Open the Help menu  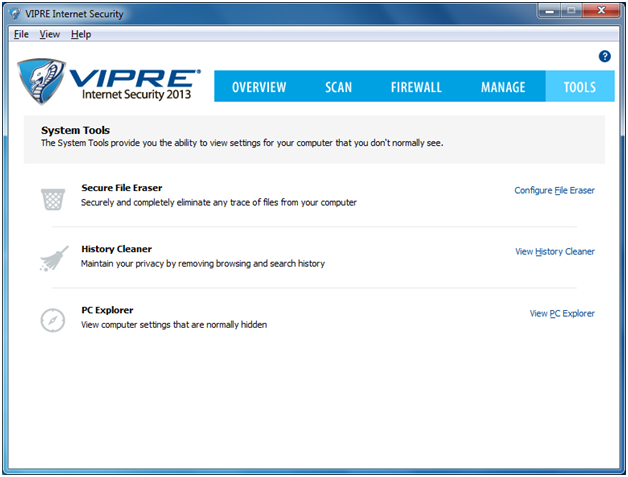[81, 34]
